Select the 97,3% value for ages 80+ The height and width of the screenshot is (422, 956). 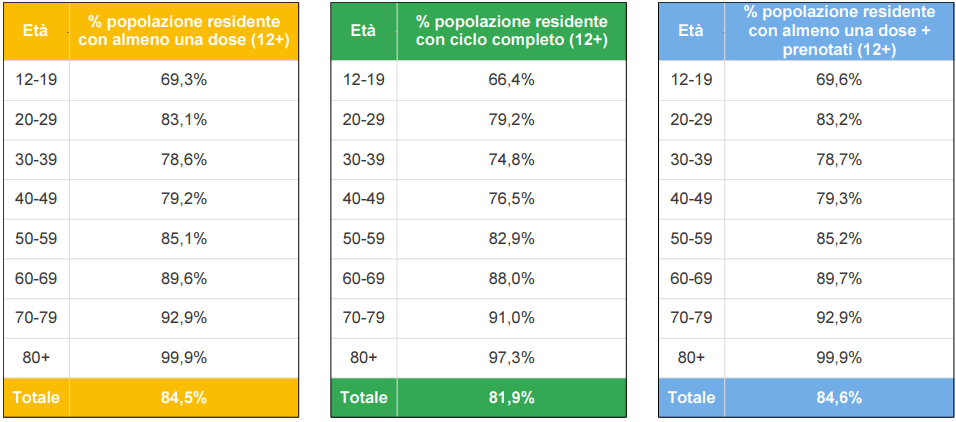(x=511, y=357)
